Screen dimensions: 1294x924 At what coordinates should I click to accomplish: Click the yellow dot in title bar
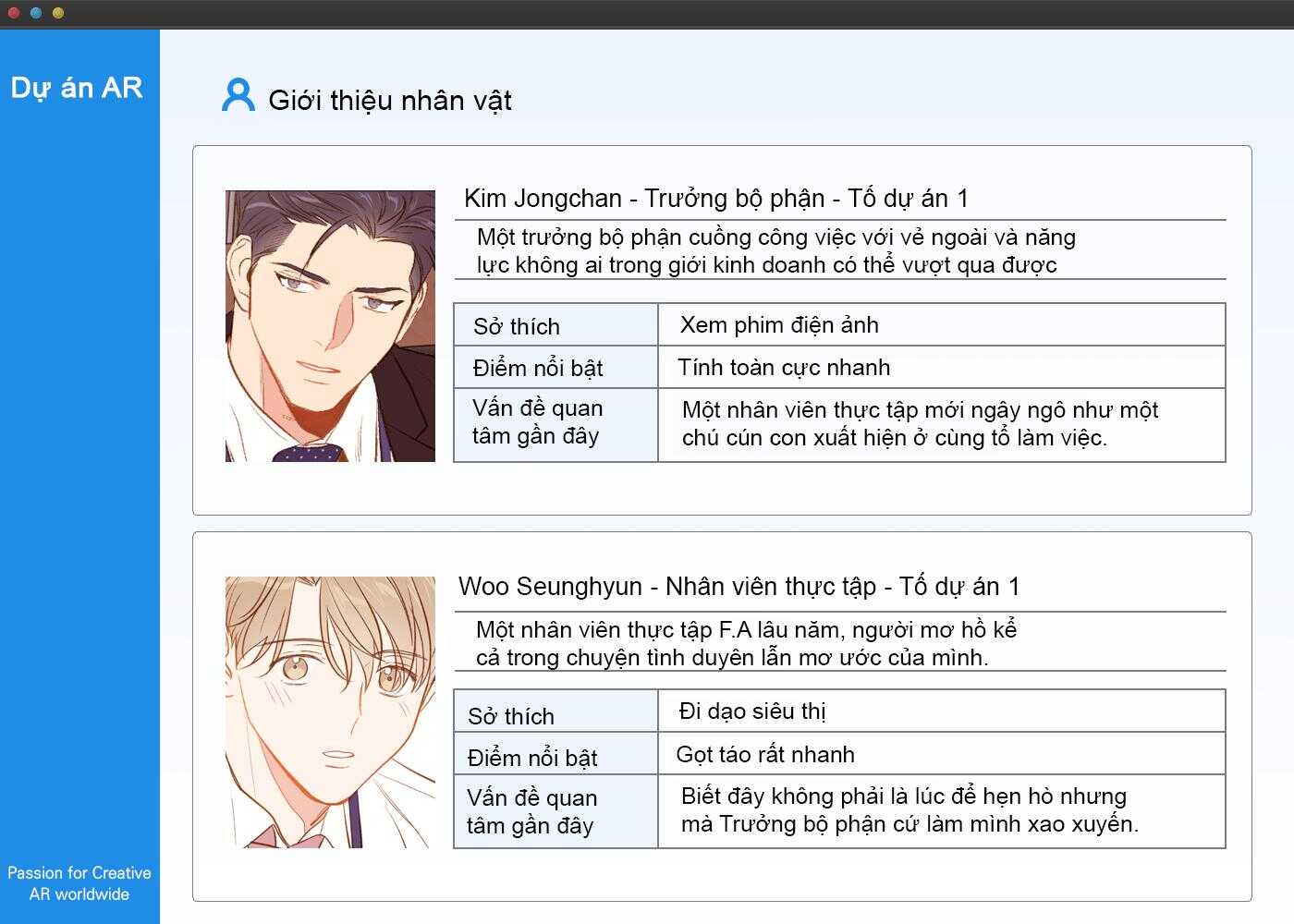(58, 13)
